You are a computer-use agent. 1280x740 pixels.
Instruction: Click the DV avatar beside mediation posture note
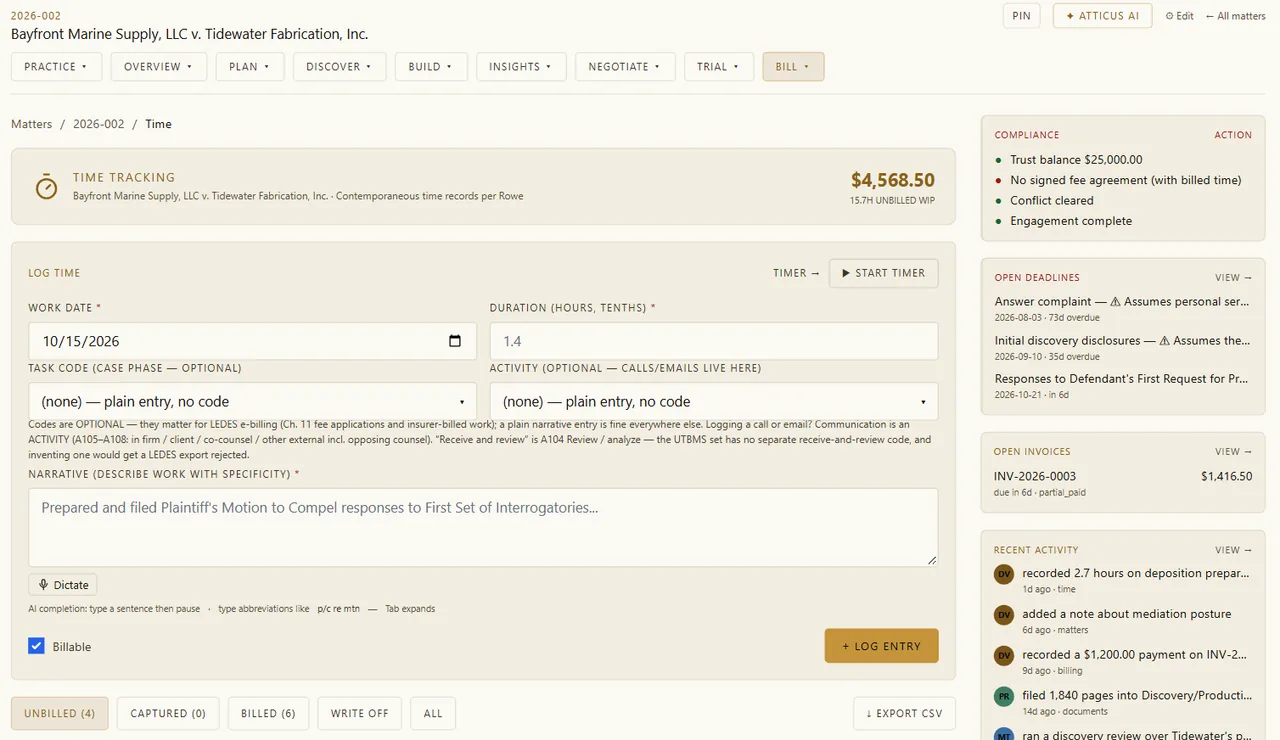coord(1004,615)
